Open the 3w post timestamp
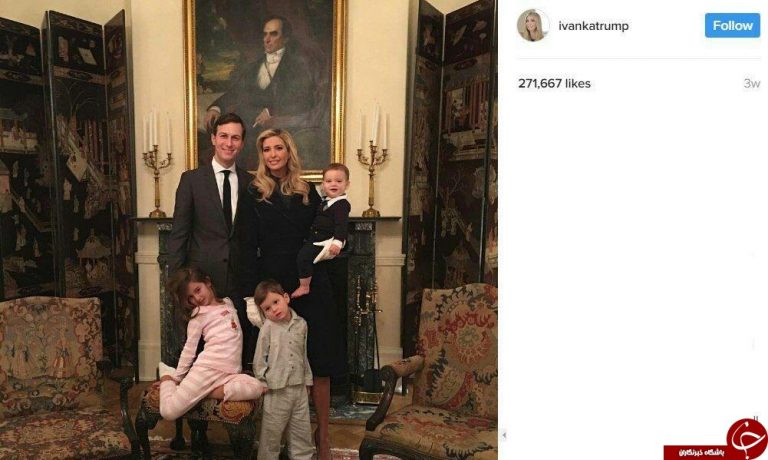The width and height of the screenshot is (768, 460). (751, 84)
